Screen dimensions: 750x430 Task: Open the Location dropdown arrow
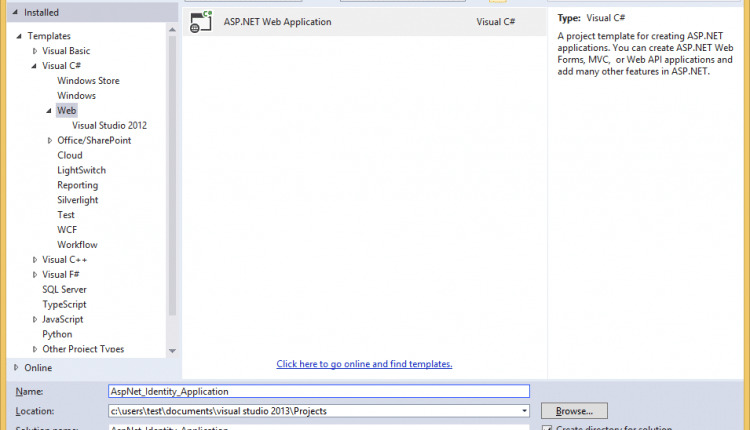[x=524, y=411]
